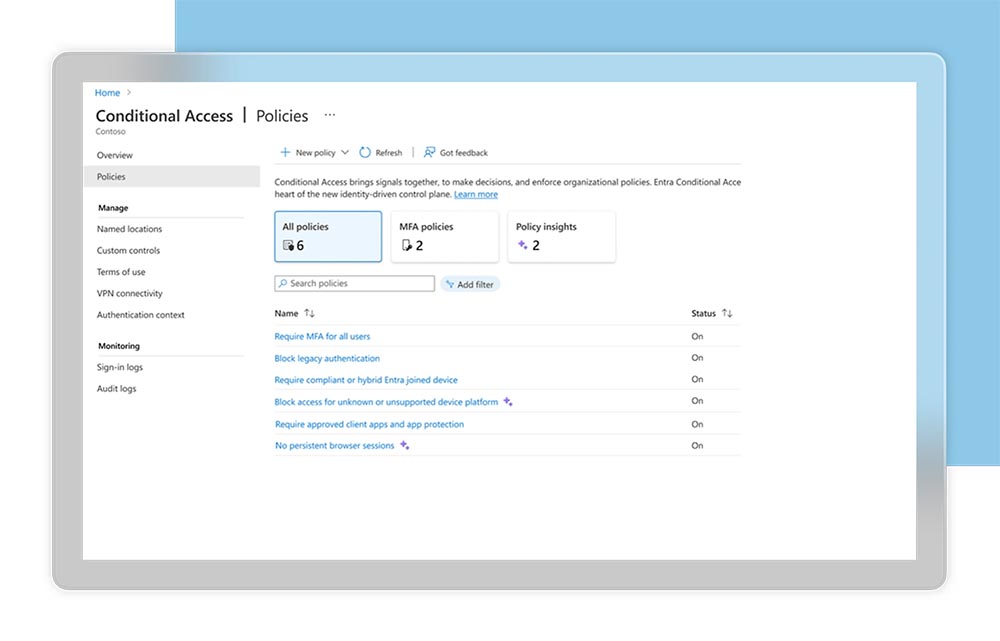Click the Name column sort arrows
This screenshot has height=641, width=1000.
click(x=309, y=313)
